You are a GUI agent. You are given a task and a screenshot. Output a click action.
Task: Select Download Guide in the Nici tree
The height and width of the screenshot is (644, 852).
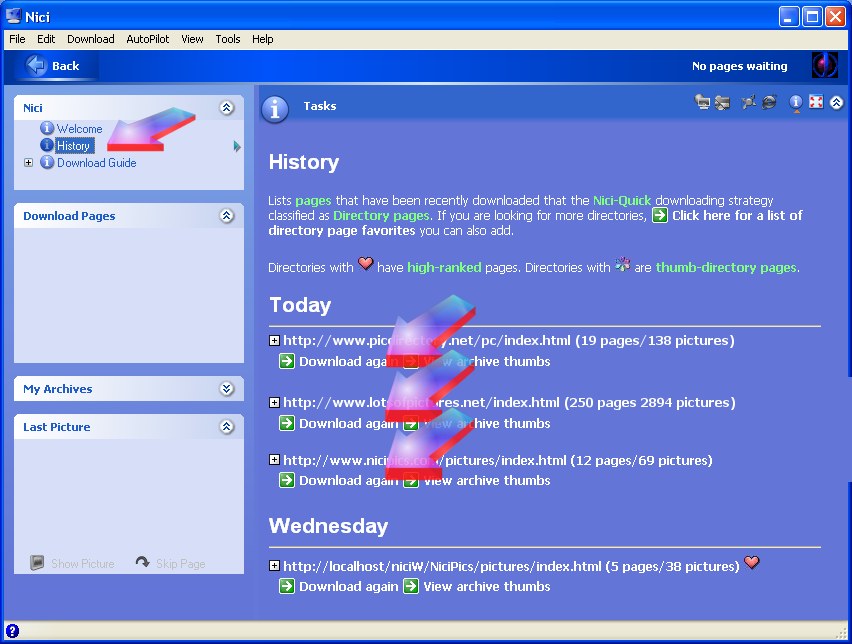pyautogui.click(x=97, y=162)
